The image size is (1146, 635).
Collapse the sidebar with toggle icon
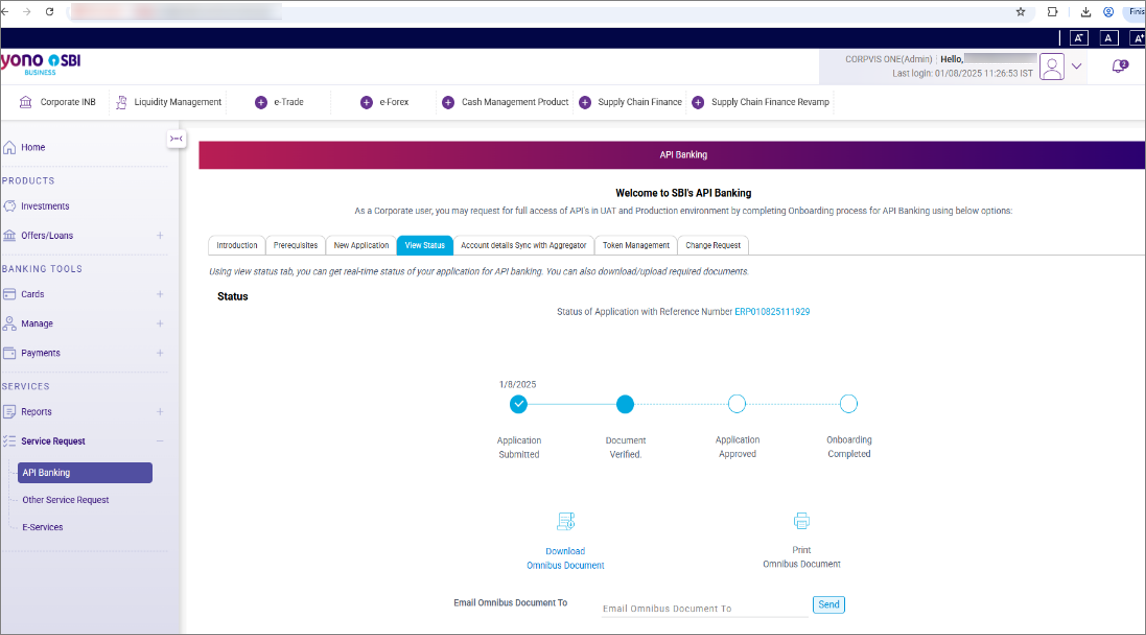click(x=176, y=139)
